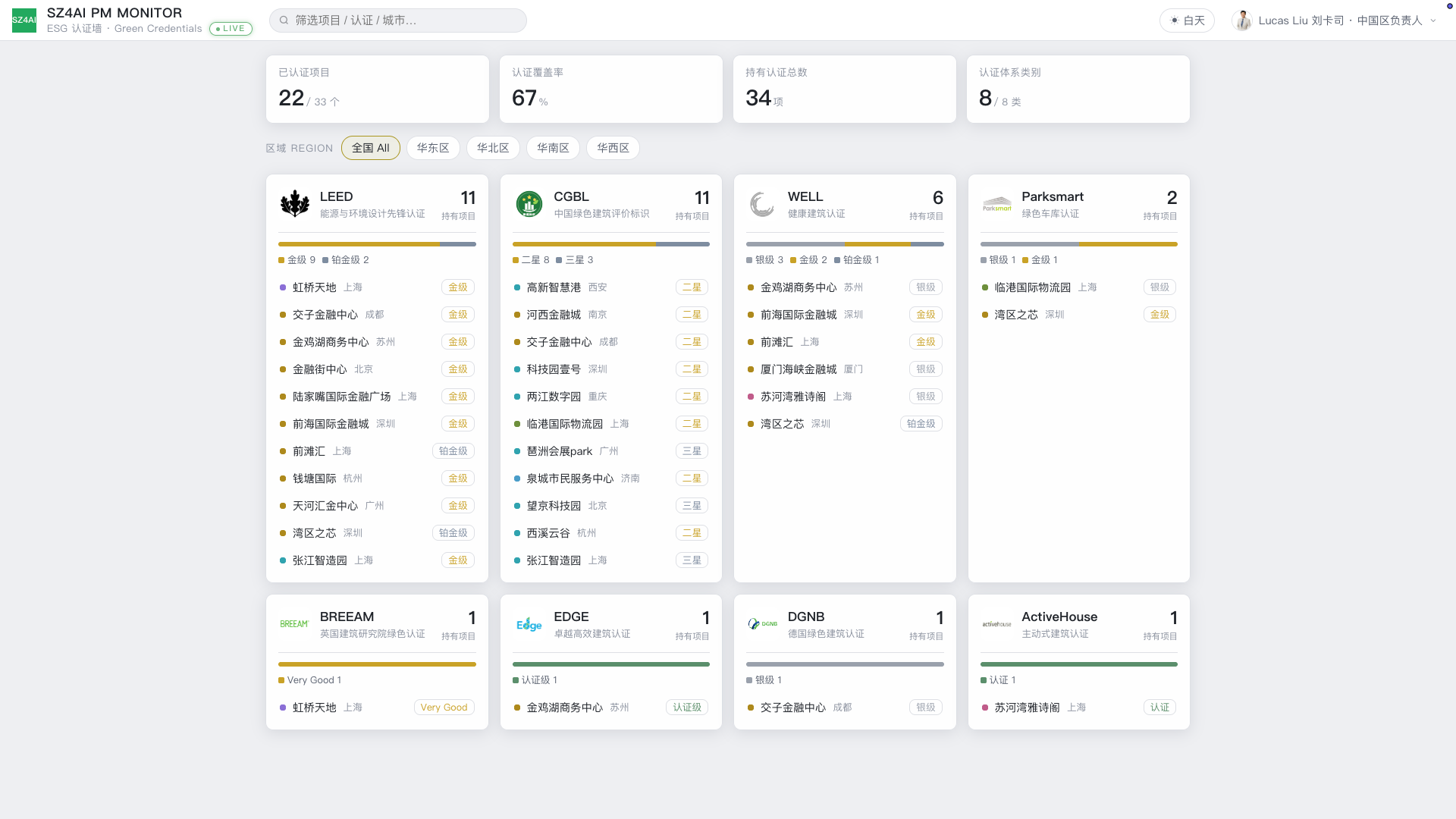This screenshot has height=819, width=1456.
Task: Click the WELL level distribution bar
Action: pos(845,244)
